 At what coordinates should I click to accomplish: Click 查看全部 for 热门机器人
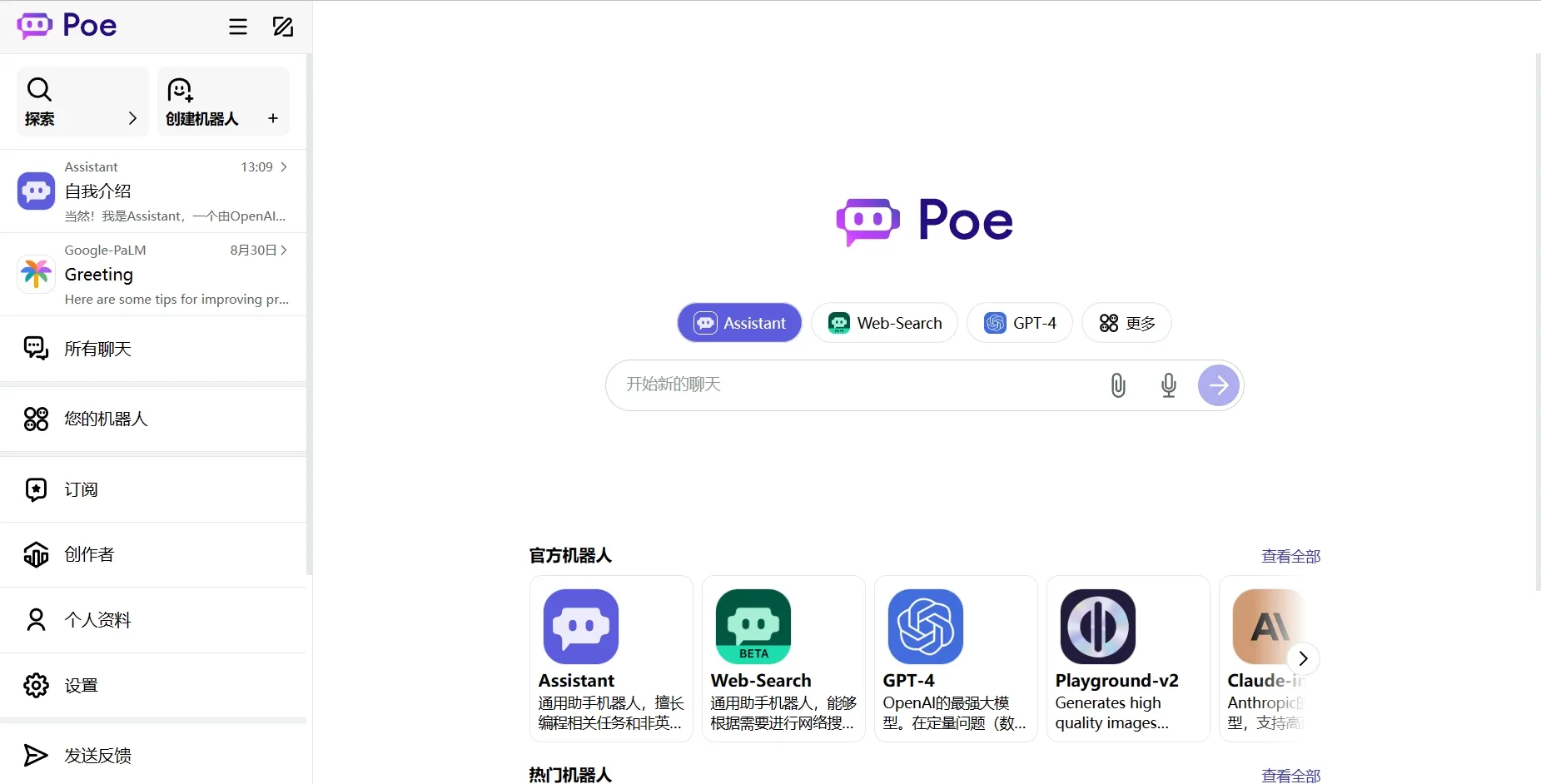pyautogui.click(x=1291, y=775)
